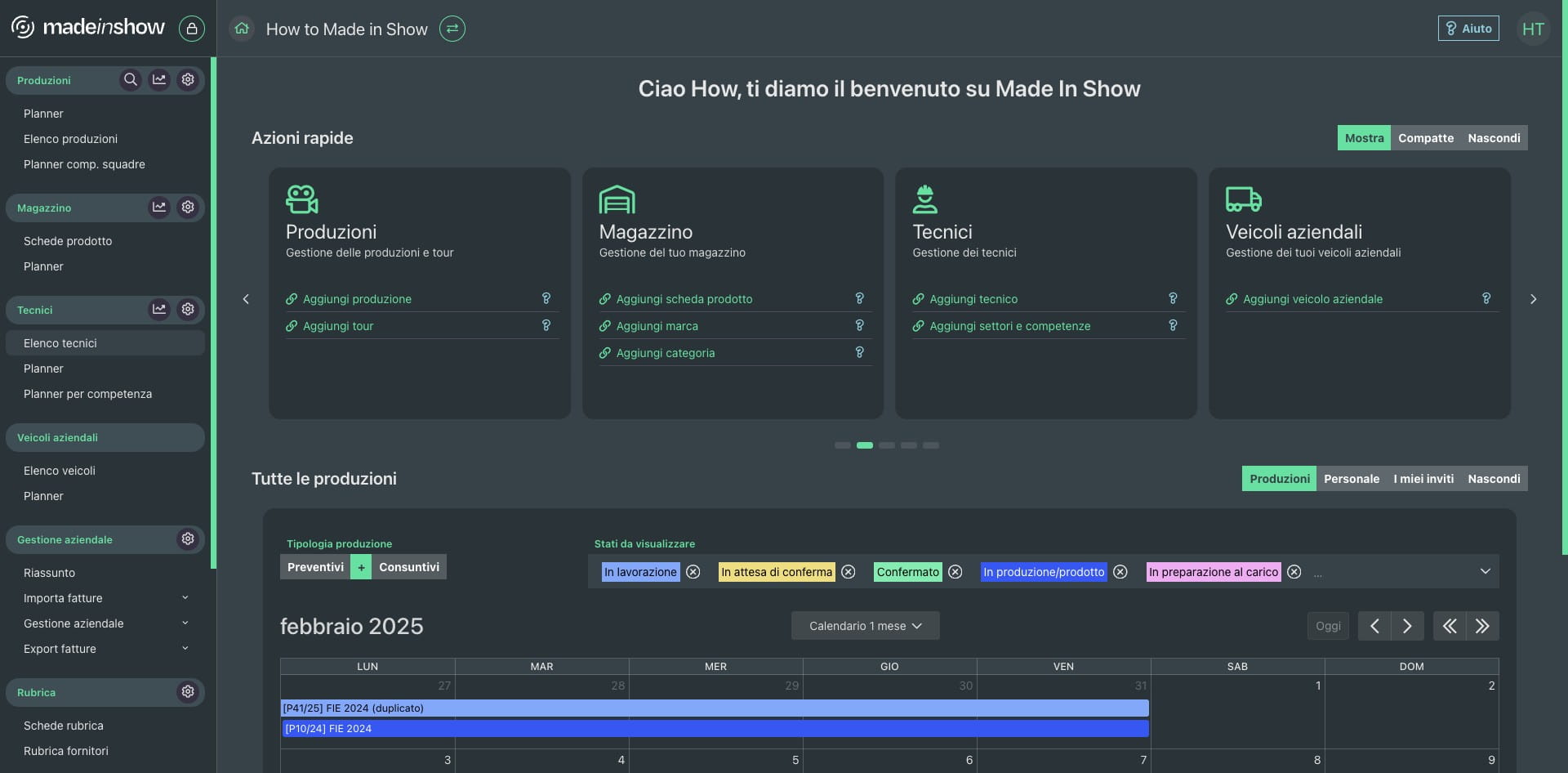Open the Aggiungi tecnico quick link
Screen dimensions: 1568x773
pos(973,299)
